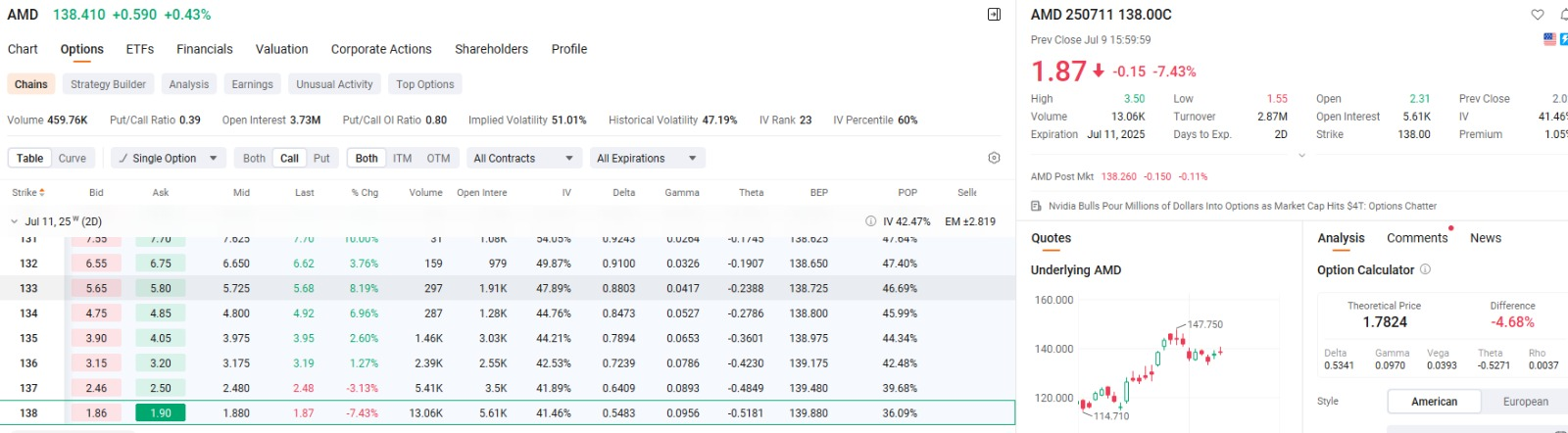Open Unusual Activity
This screenshot has height=433, width=1568.
pyautogui.click(x=334, y=84)
